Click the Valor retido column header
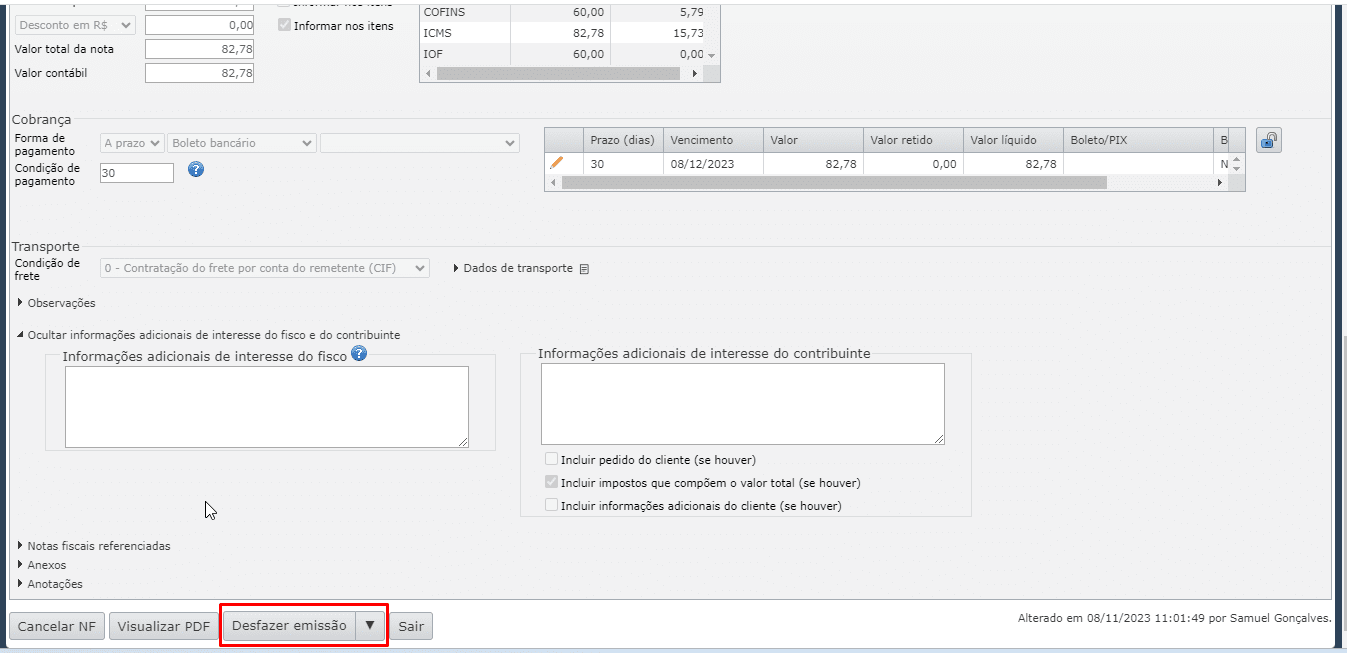The image size is (1347, 653). pos(913,140)
